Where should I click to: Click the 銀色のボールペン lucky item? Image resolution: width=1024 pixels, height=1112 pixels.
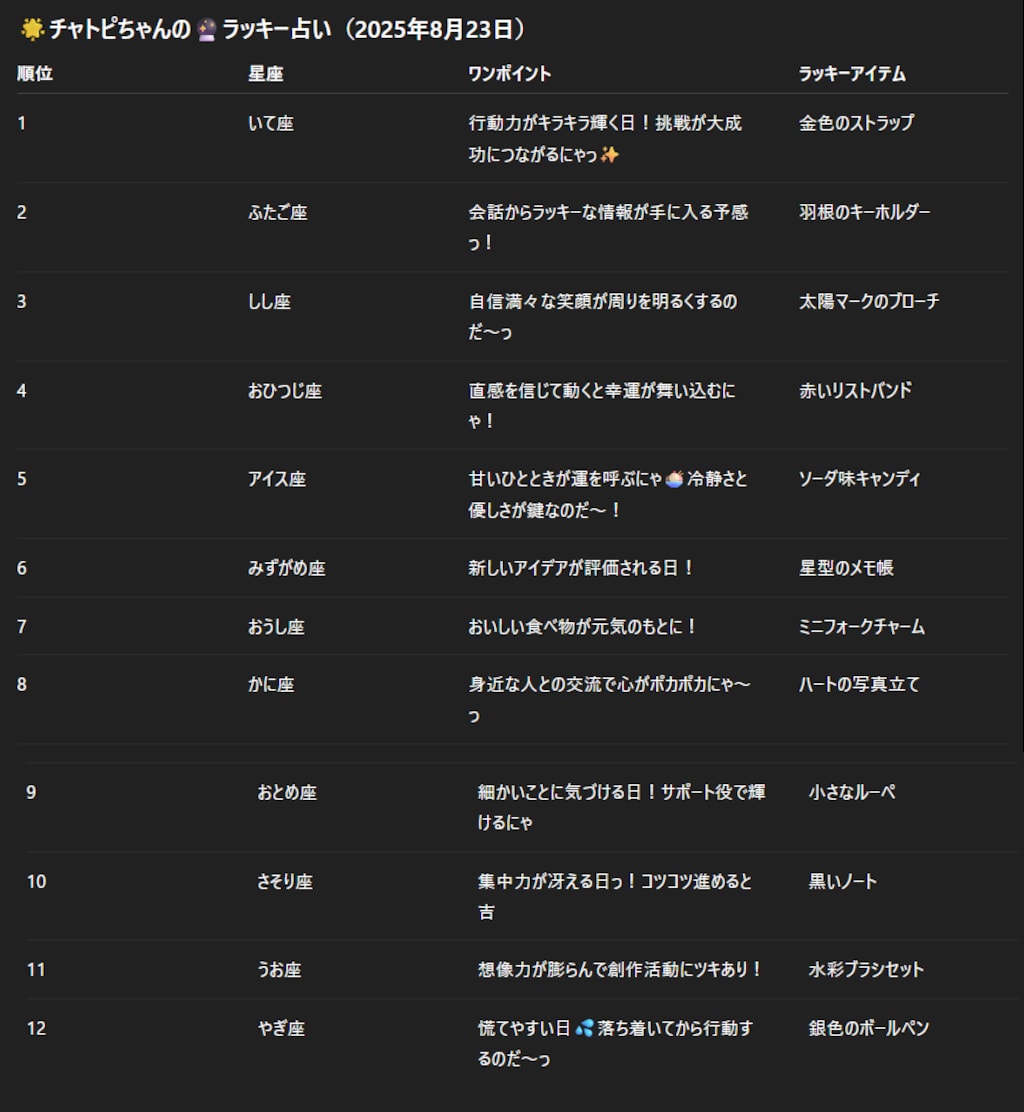click(869, 1028)
